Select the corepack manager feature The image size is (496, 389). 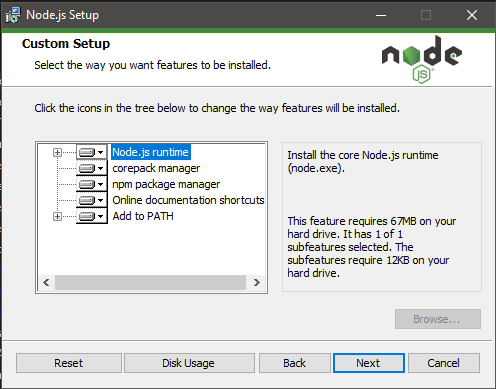[156, 168]
